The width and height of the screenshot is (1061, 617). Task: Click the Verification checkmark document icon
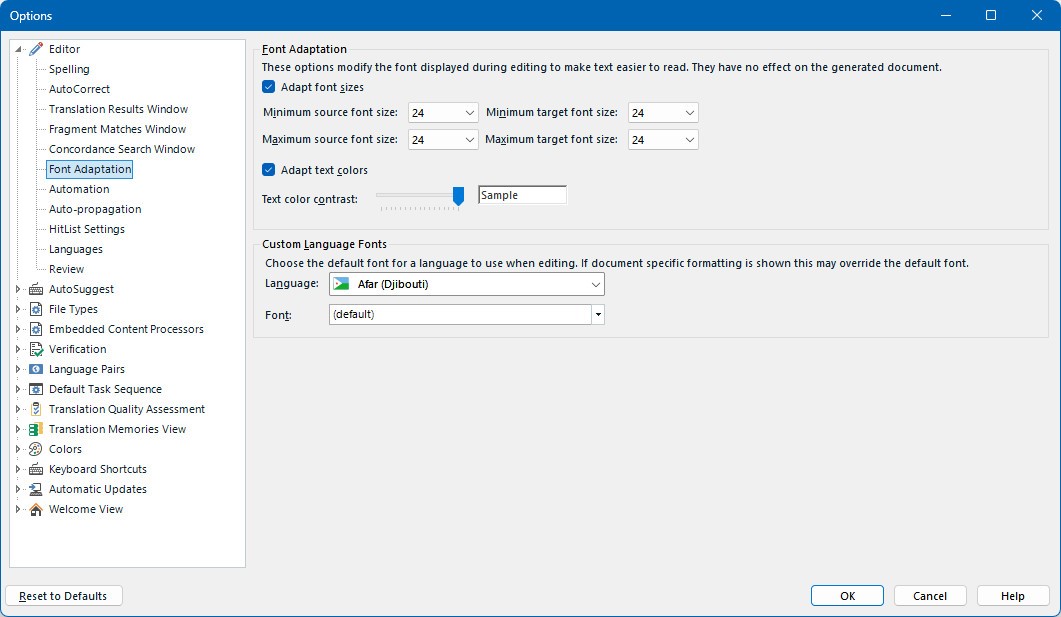coord(36,349)
